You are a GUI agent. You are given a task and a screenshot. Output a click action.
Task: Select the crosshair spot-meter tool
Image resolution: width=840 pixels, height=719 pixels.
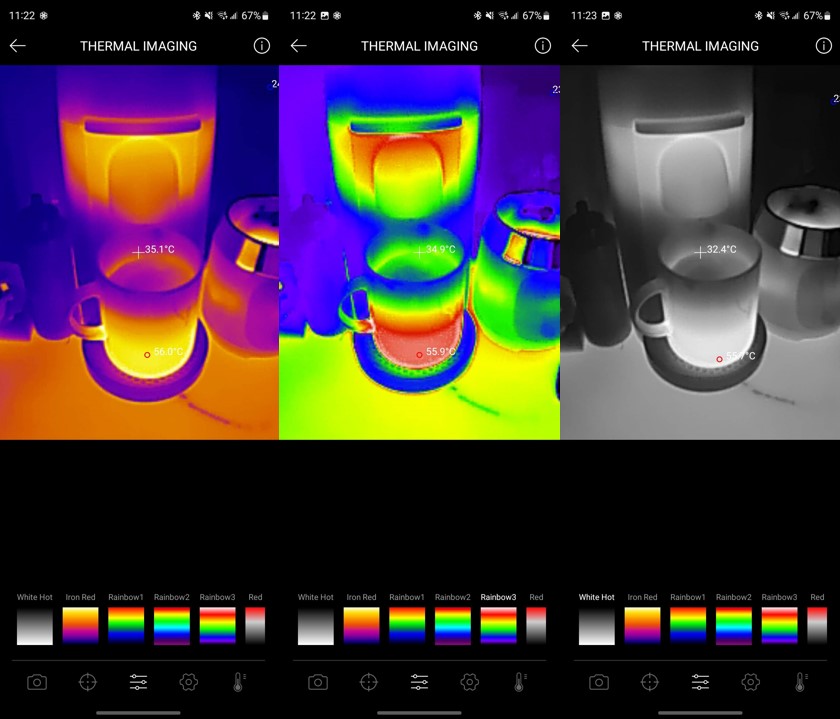tap(88, 681)
